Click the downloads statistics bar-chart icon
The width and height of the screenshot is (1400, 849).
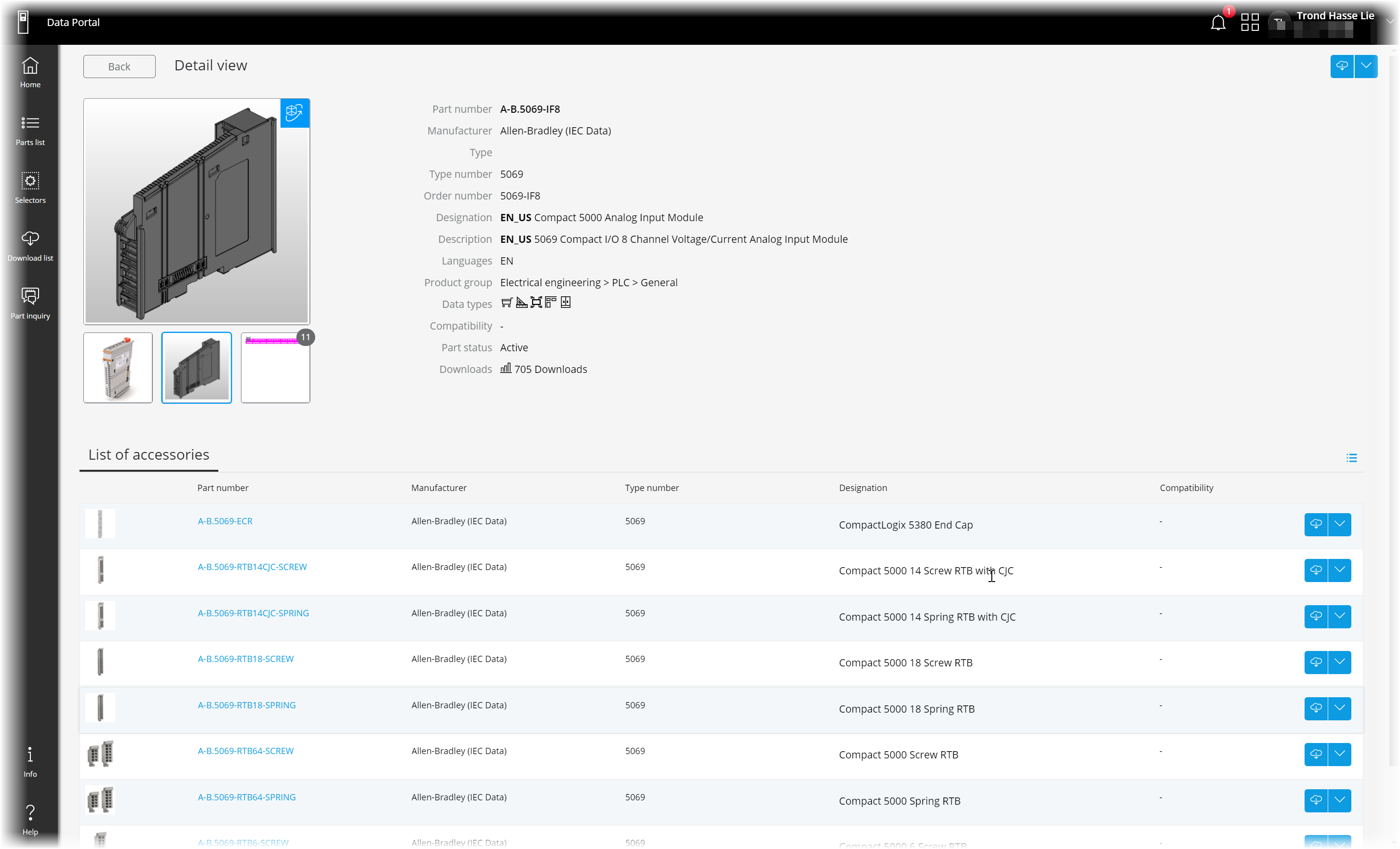pyautogui.click(x=505, y=369)
